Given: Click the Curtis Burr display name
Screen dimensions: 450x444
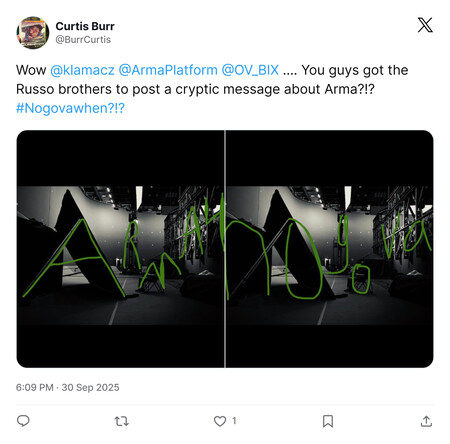Looking at the screenshot, I should 85,26.
